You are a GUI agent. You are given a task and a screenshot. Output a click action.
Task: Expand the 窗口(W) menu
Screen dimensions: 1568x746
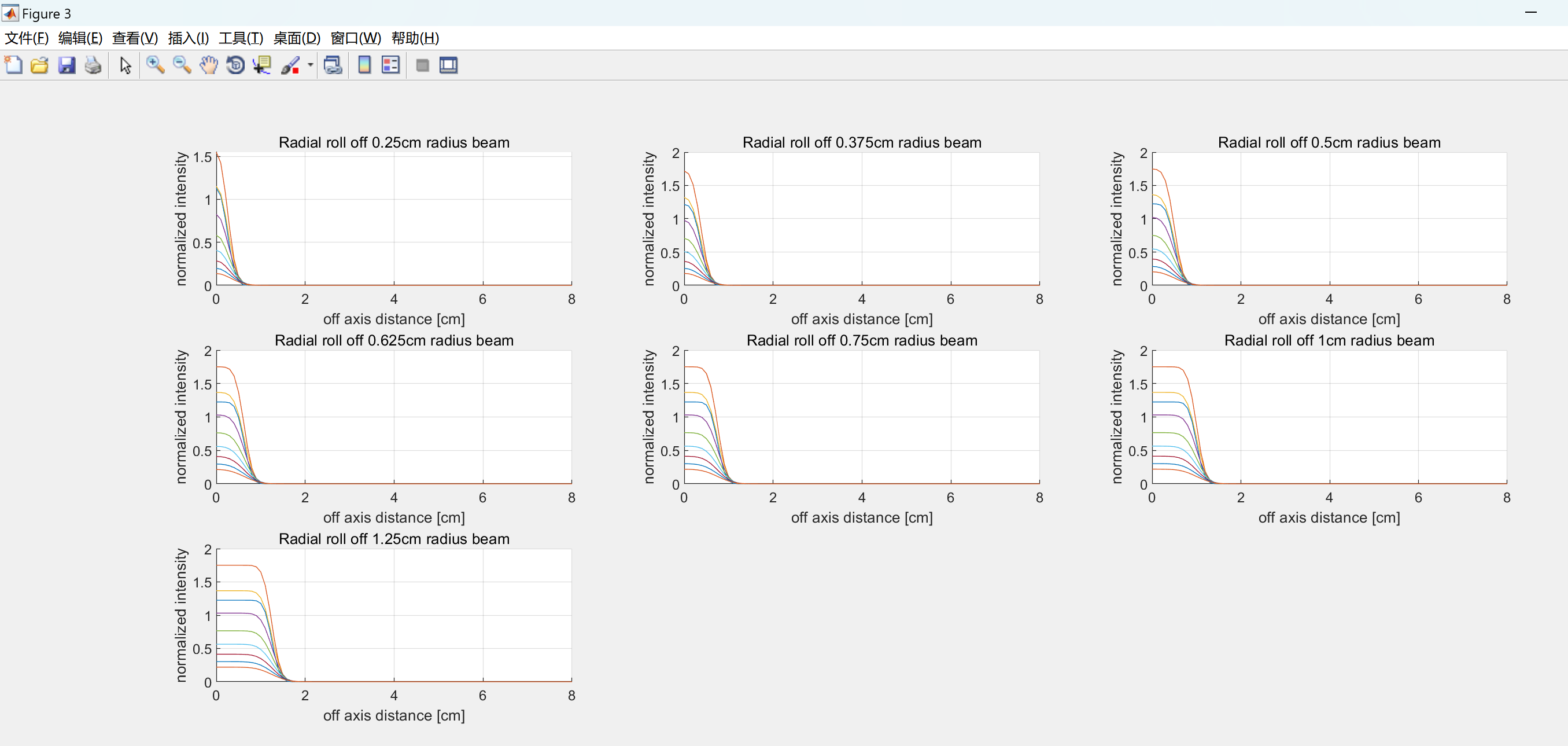[x=356, y=38]
